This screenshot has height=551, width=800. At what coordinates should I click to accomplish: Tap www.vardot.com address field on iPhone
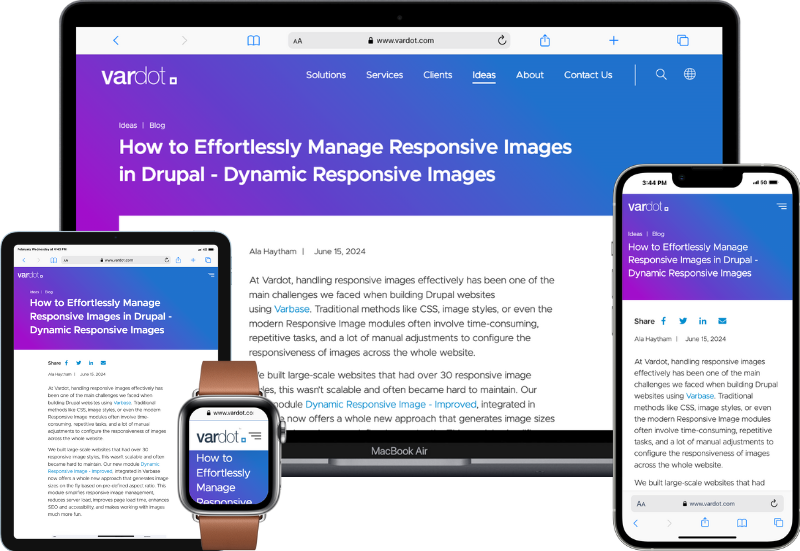tap(708, 503)
